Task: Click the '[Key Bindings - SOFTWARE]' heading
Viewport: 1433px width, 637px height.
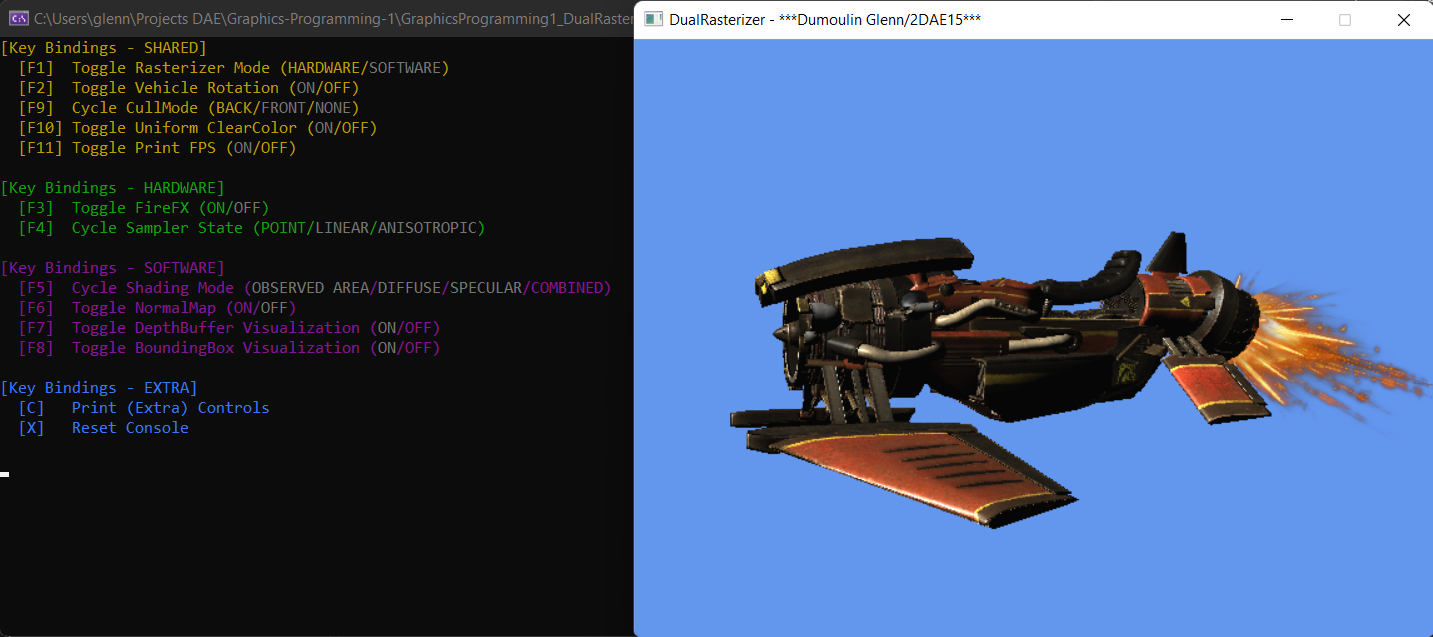Action: [113, 268]
